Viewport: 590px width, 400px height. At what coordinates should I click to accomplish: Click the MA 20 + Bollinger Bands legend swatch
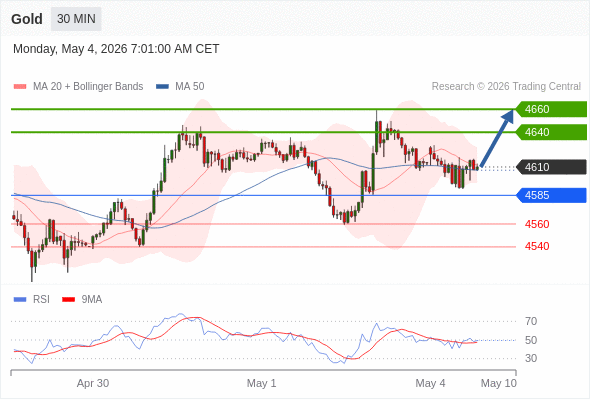(20, 87)
